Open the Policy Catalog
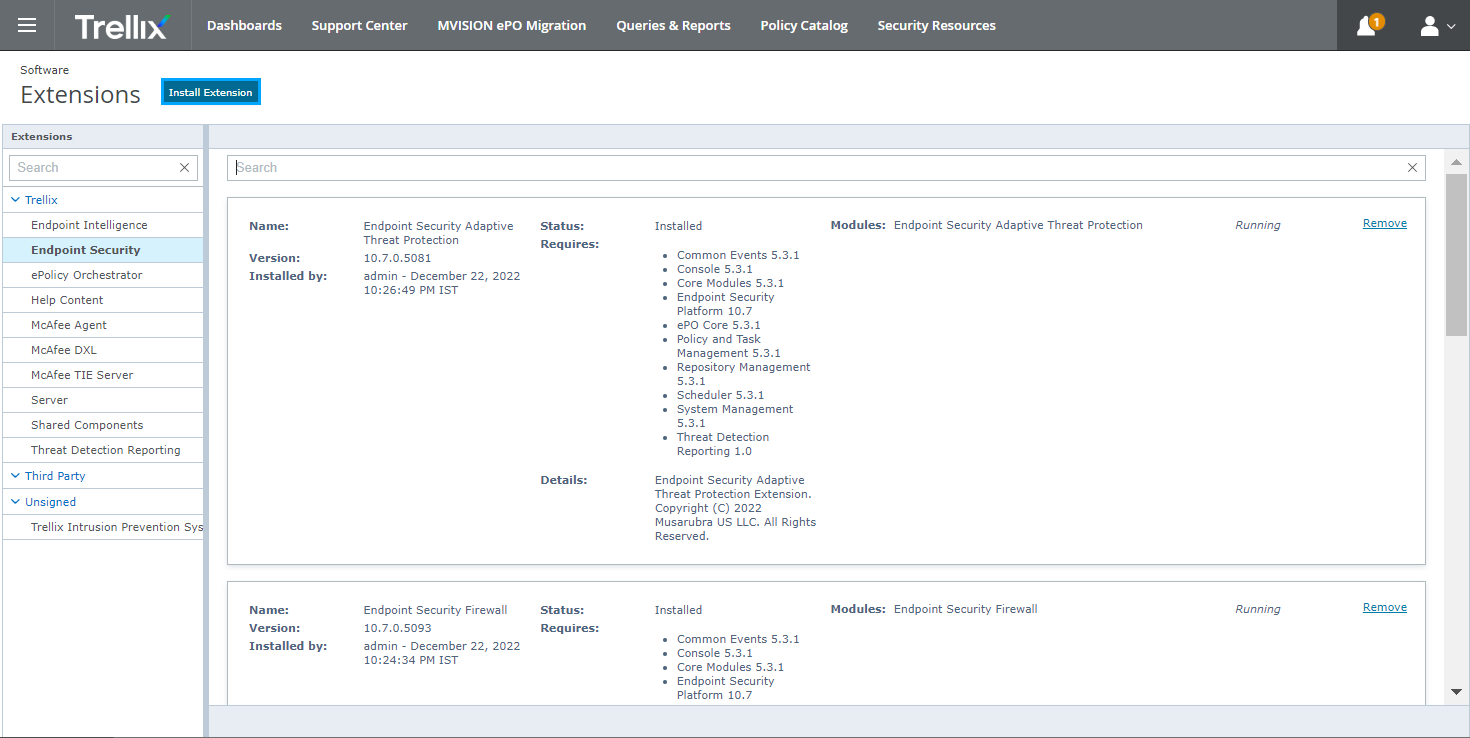 (x=804, y=25)
